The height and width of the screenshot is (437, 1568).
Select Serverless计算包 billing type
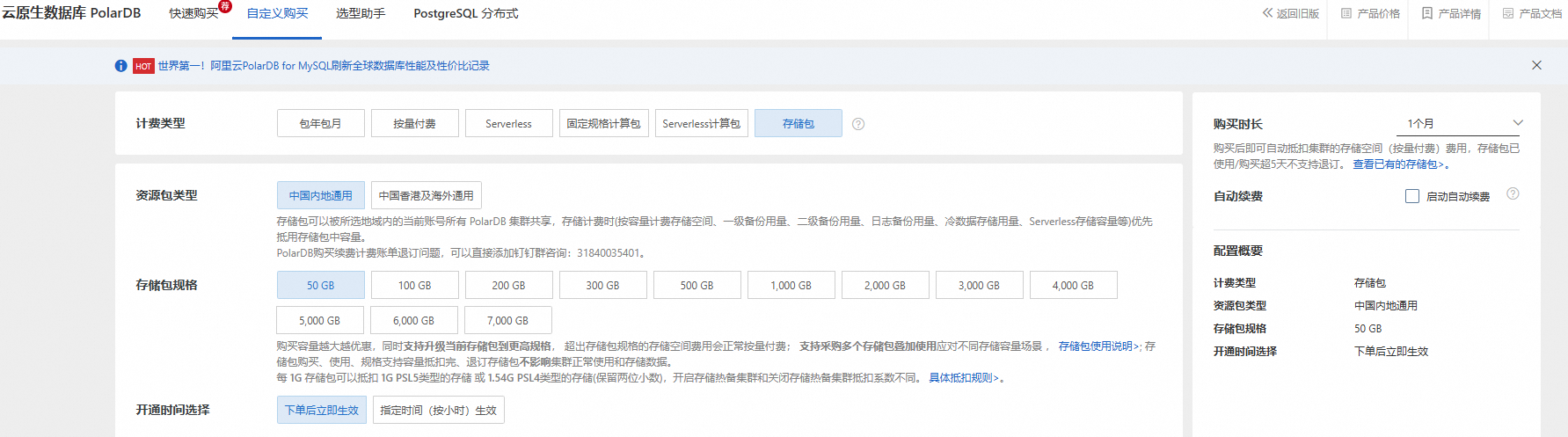pos(702,123)
